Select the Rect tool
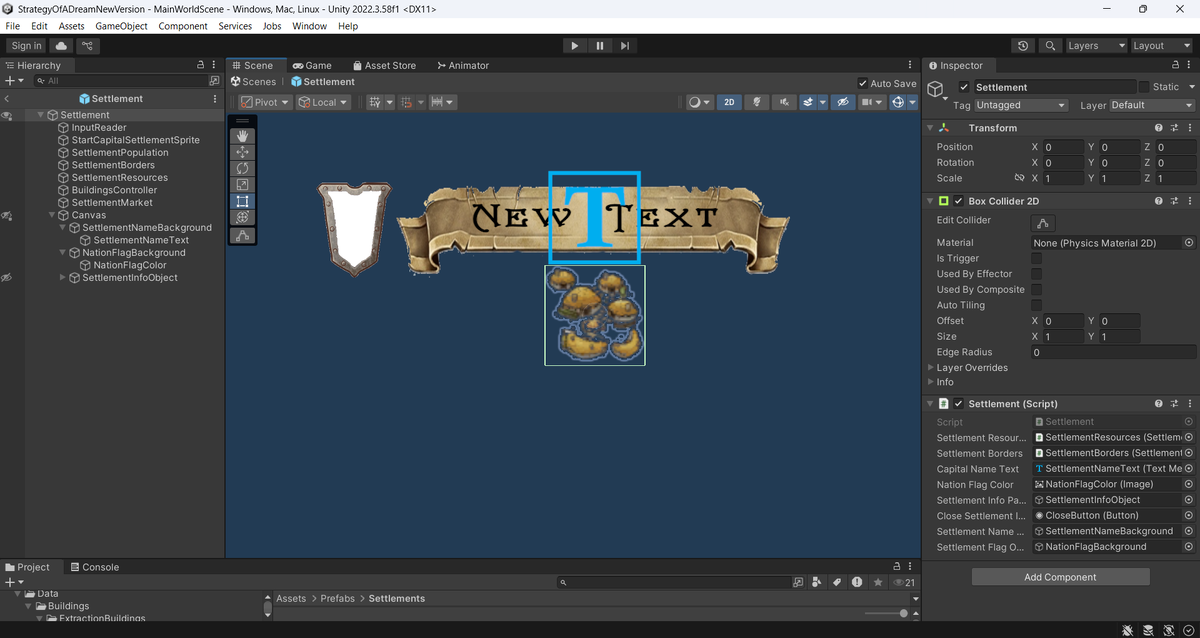Screen dimensions: 1200x638 pyautogui.click(x=242, y=201)
